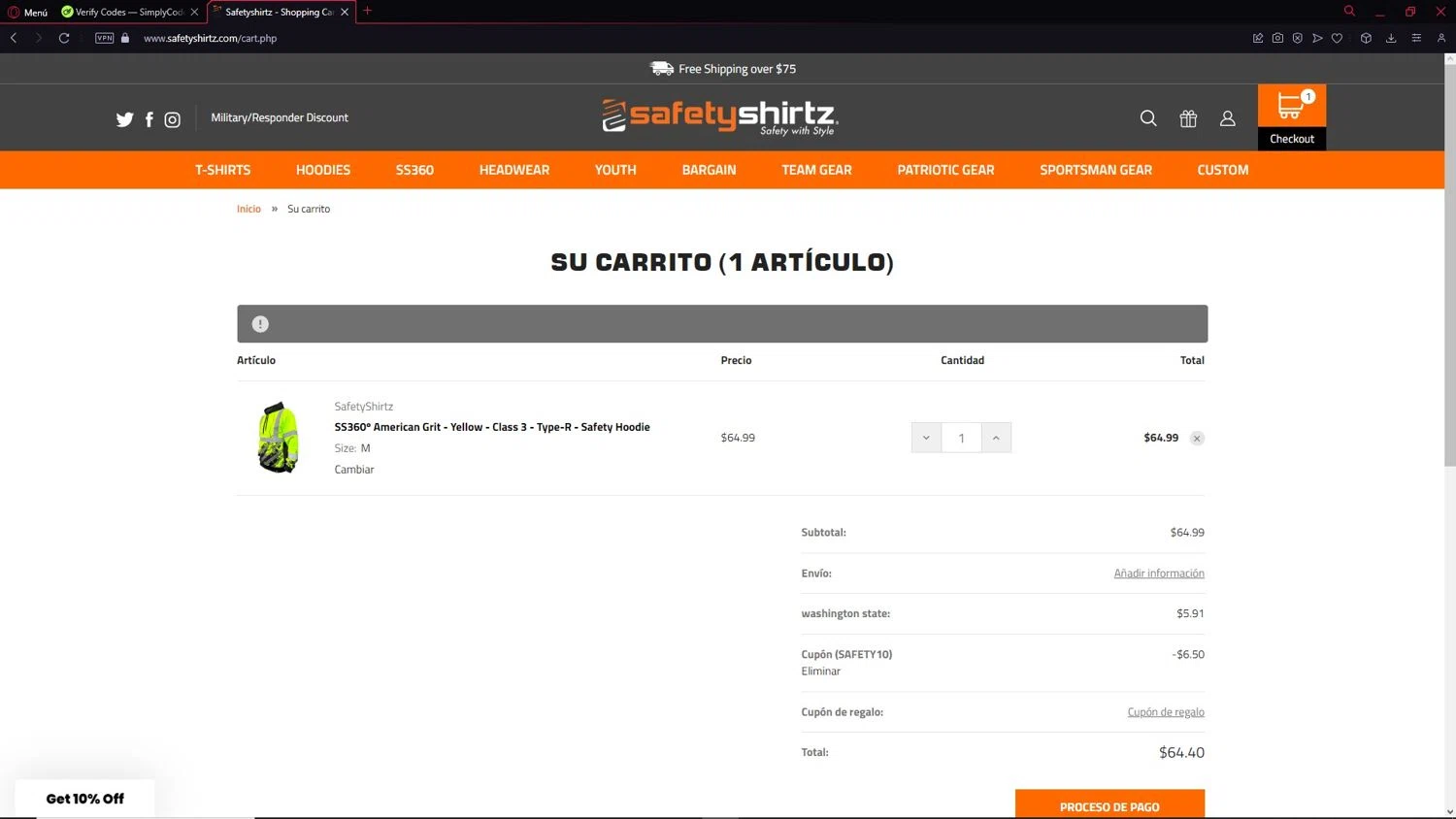Click the Cambiar link under the hoodie

pyautogui.click(x=354, y=470)
